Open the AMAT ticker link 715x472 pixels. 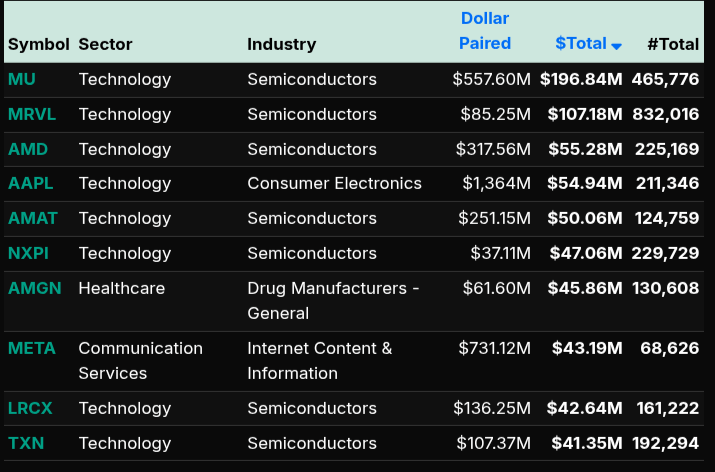point(31,218)
